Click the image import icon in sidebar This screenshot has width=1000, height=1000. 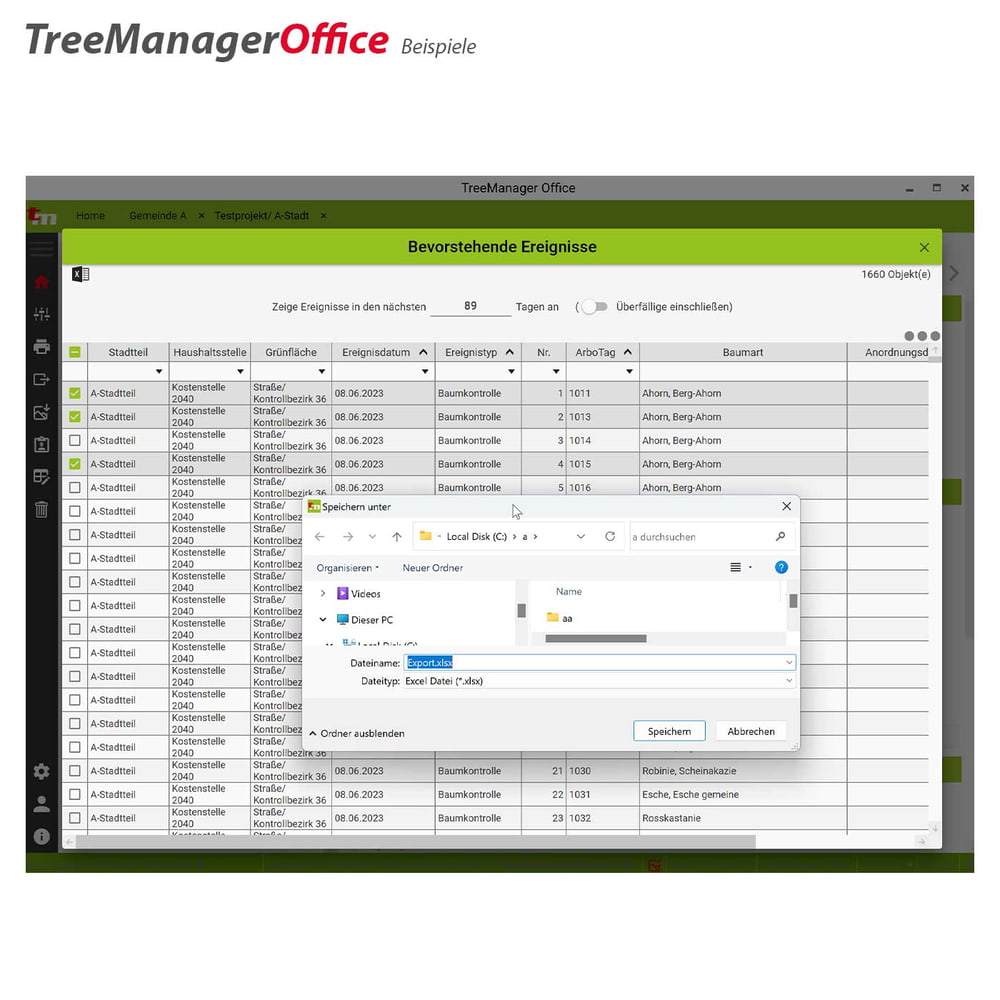[41, 412]
